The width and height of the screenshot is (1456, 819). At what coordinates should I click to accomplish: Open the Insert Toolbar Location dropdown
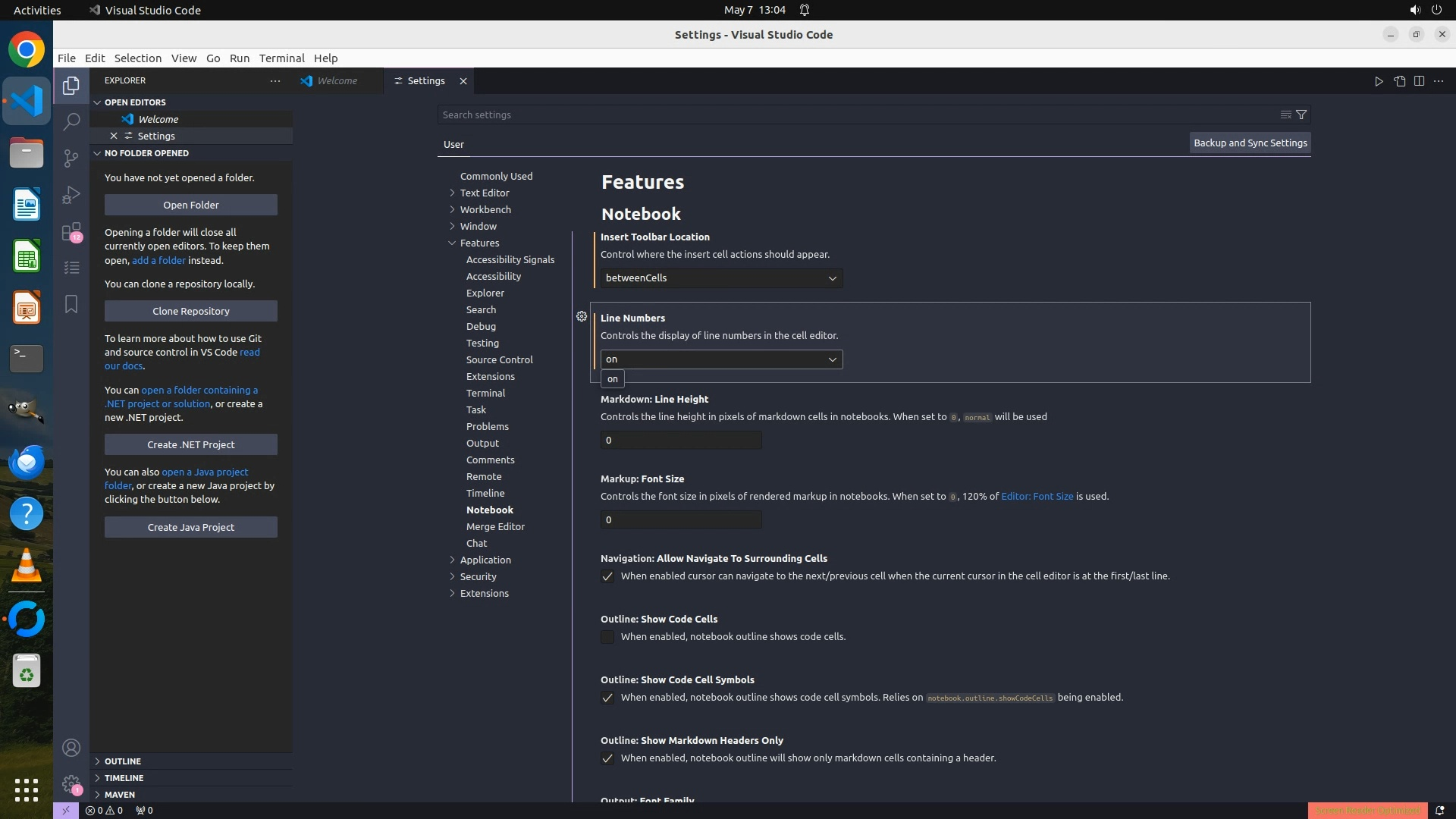point(720,278)
